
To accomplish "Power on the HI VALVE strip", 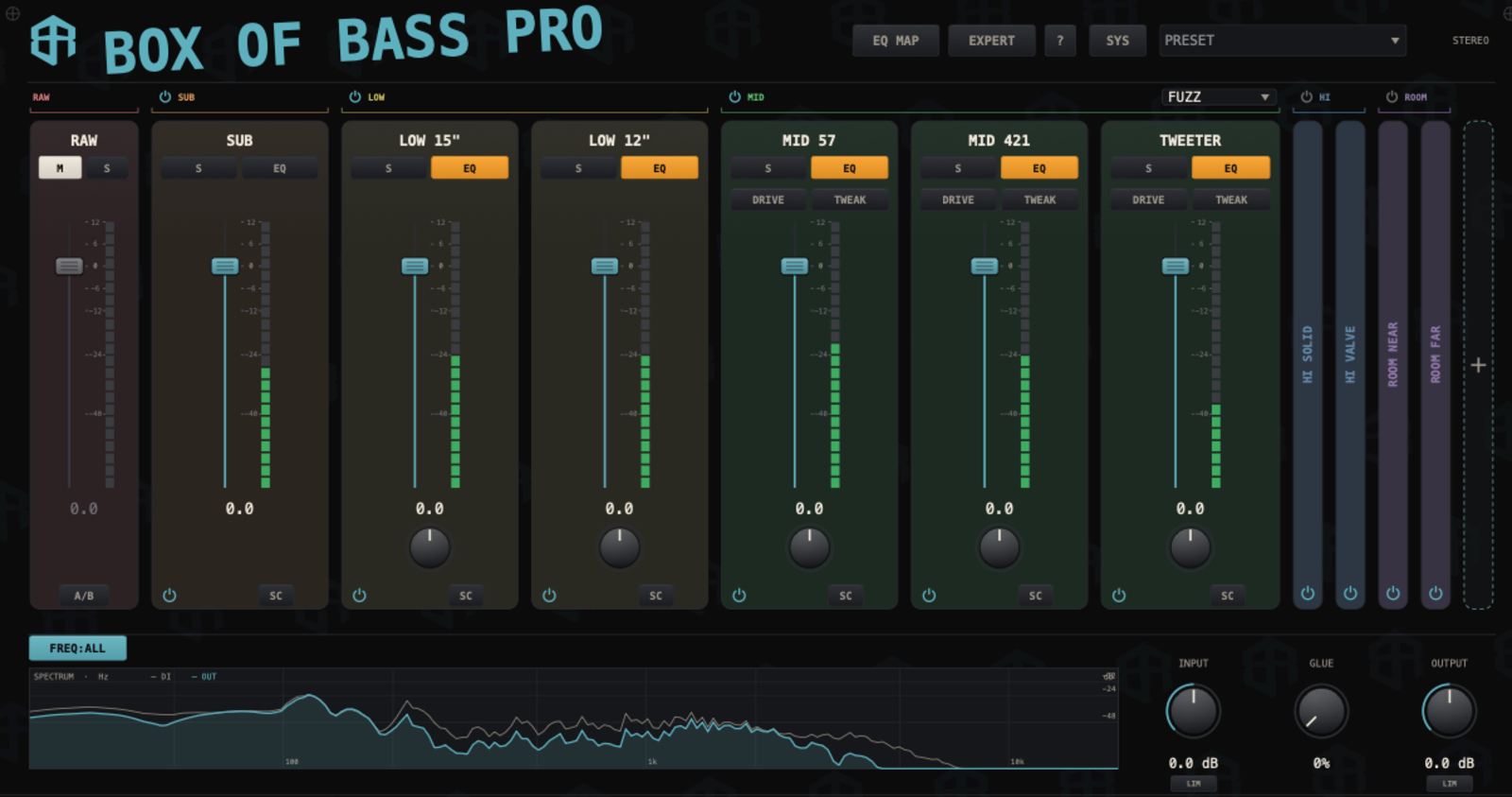I will [1350, 594].
